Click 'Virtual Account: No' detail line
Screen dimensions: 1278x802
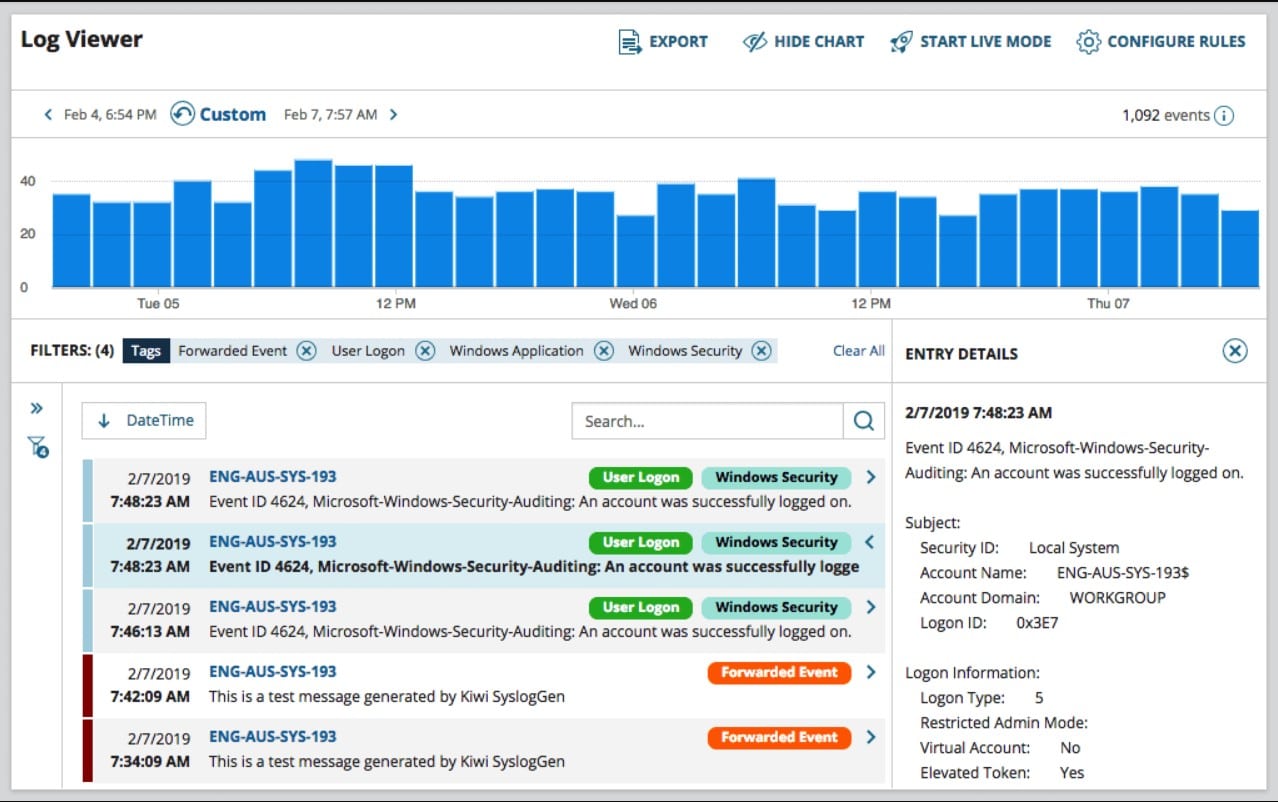[1000, 748]
